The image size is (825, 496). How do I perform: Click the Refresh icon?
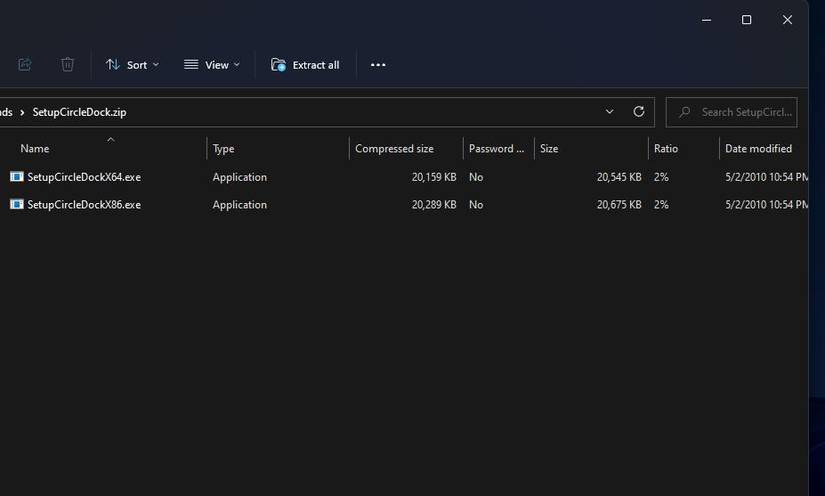click(639, 112)
